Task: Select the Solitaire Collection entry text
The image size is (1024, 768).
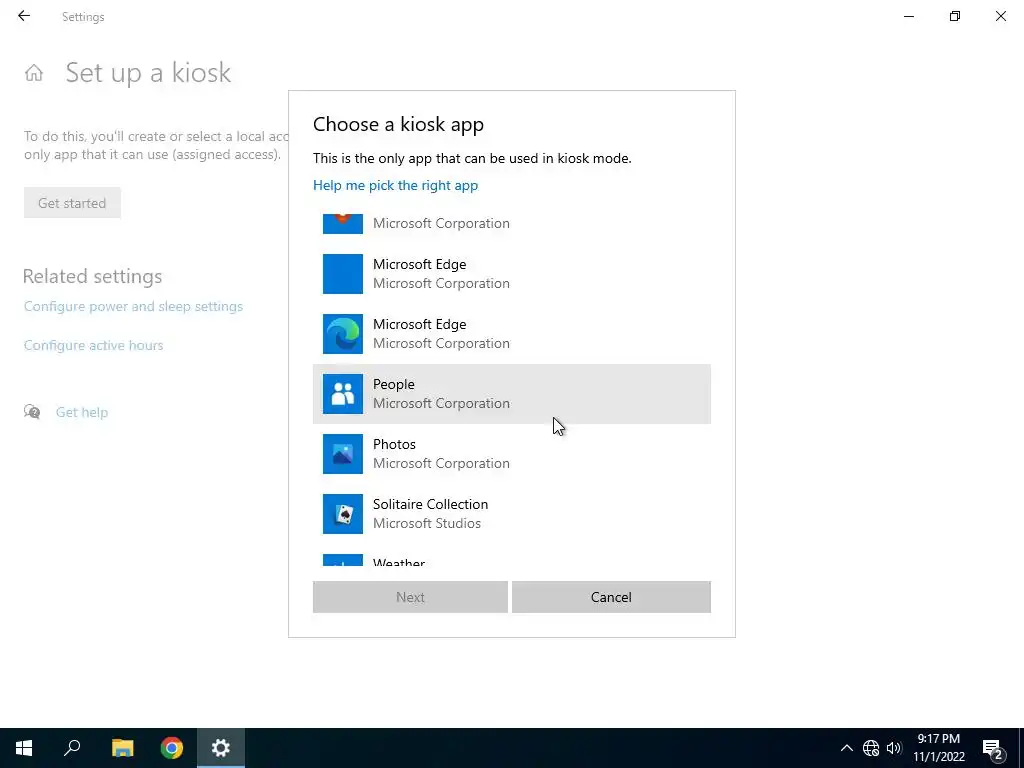Action: tap(430, 504)
